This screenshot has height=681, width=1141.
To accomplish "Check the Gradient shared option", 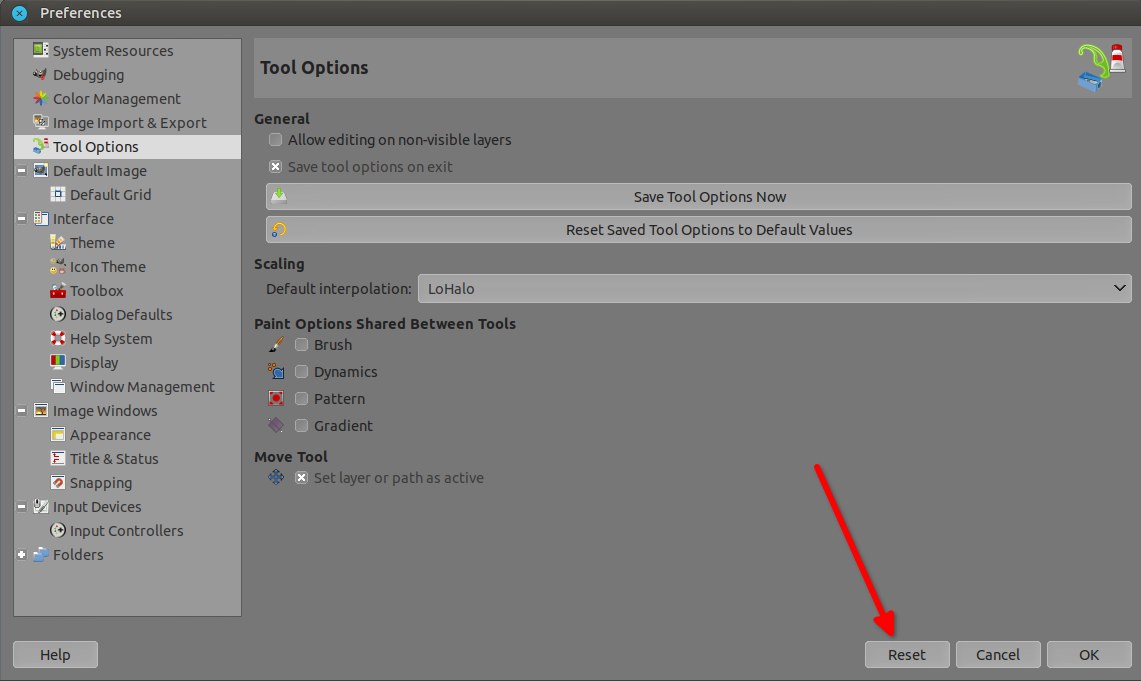I will 301,425.
